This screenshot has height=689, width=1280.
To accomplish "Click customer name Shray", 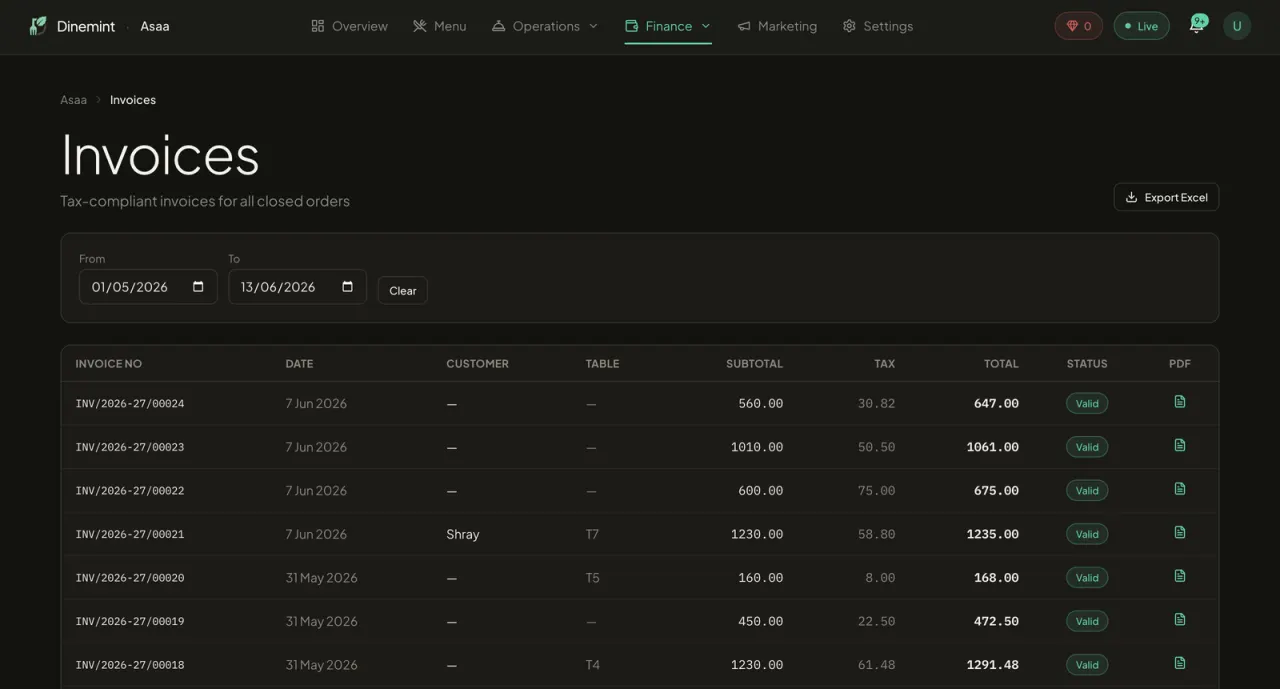I will click(x=463, y=534).
